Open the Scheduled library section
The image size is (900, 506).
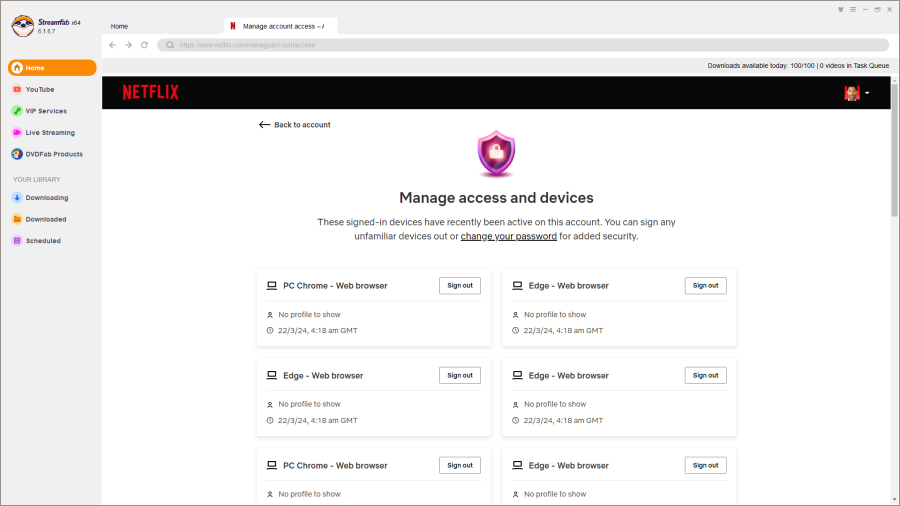pyautogui.click(x=43, y=241)
